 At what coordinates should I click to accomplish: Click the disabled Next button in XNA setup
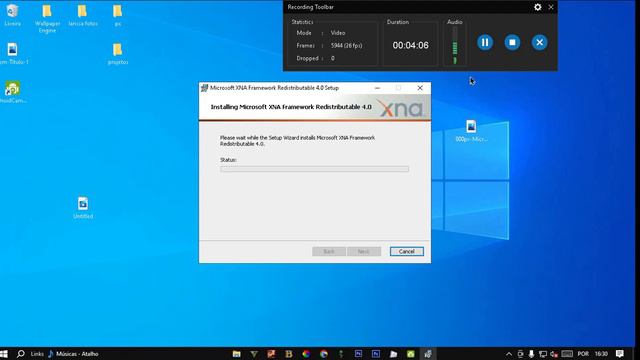[364, 251]
